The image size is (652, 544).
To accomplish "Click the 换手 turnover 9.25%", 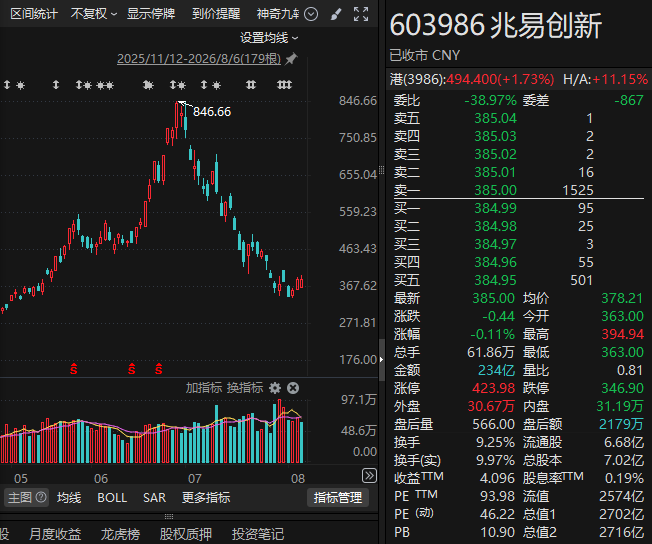I will tap(496, 442).
